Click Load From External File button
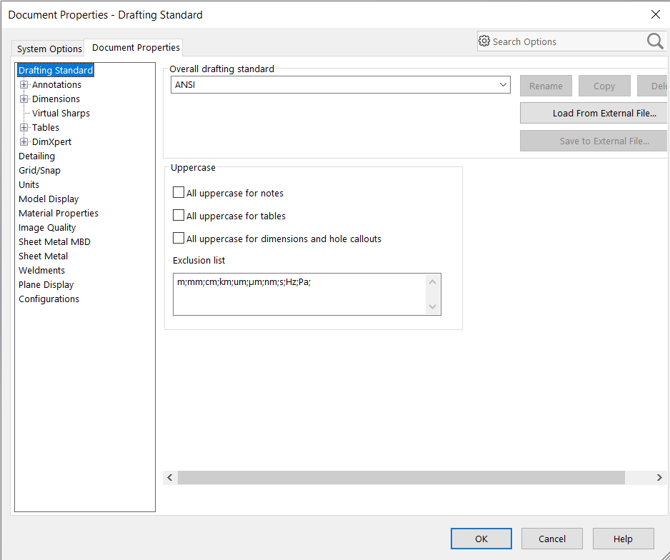This screenshot has height=560, width=670. (x=593, y=113)
